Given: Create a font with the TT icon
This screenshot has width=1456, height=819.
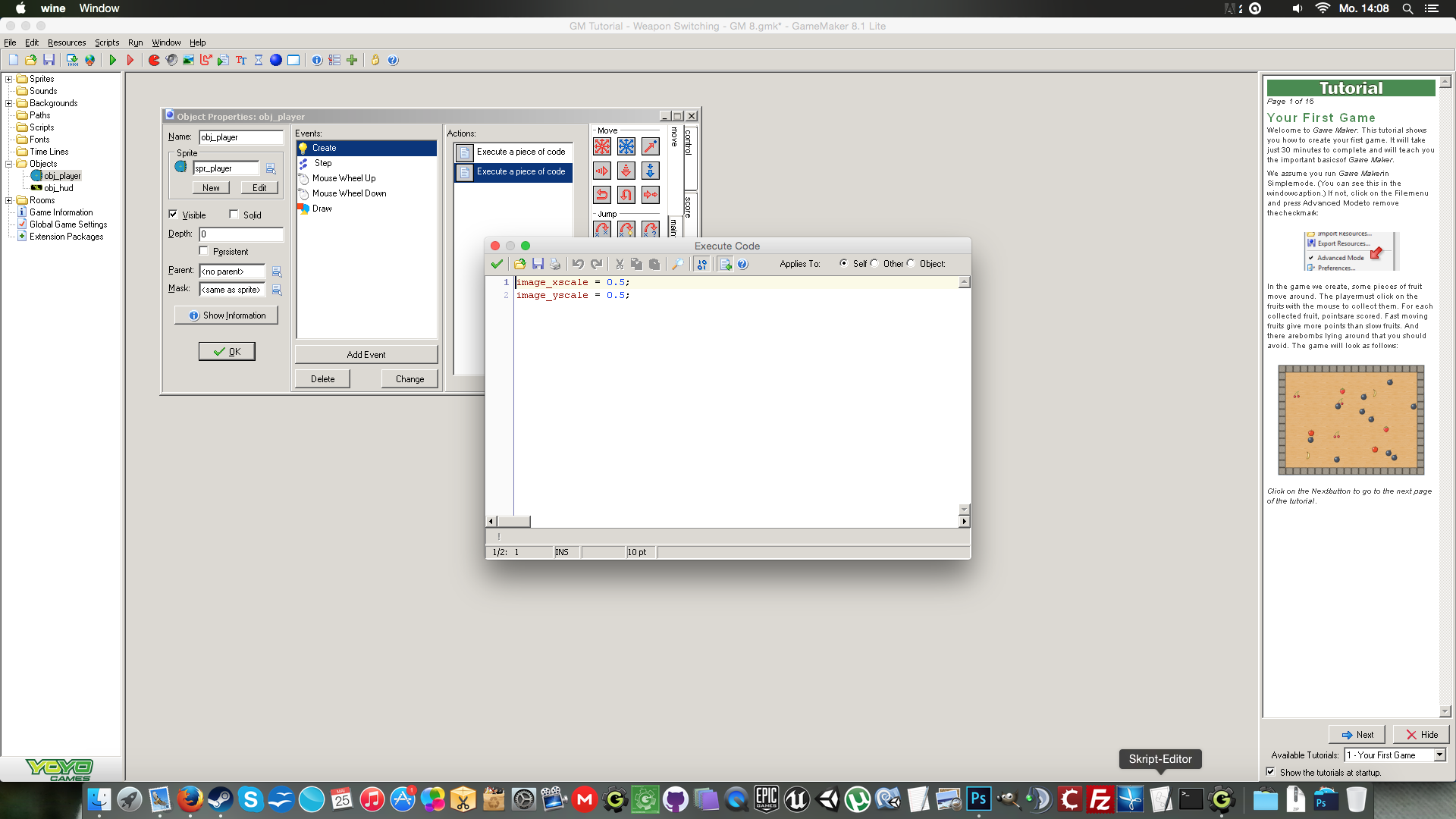Looking at the screenshot, I should point(241,60).
